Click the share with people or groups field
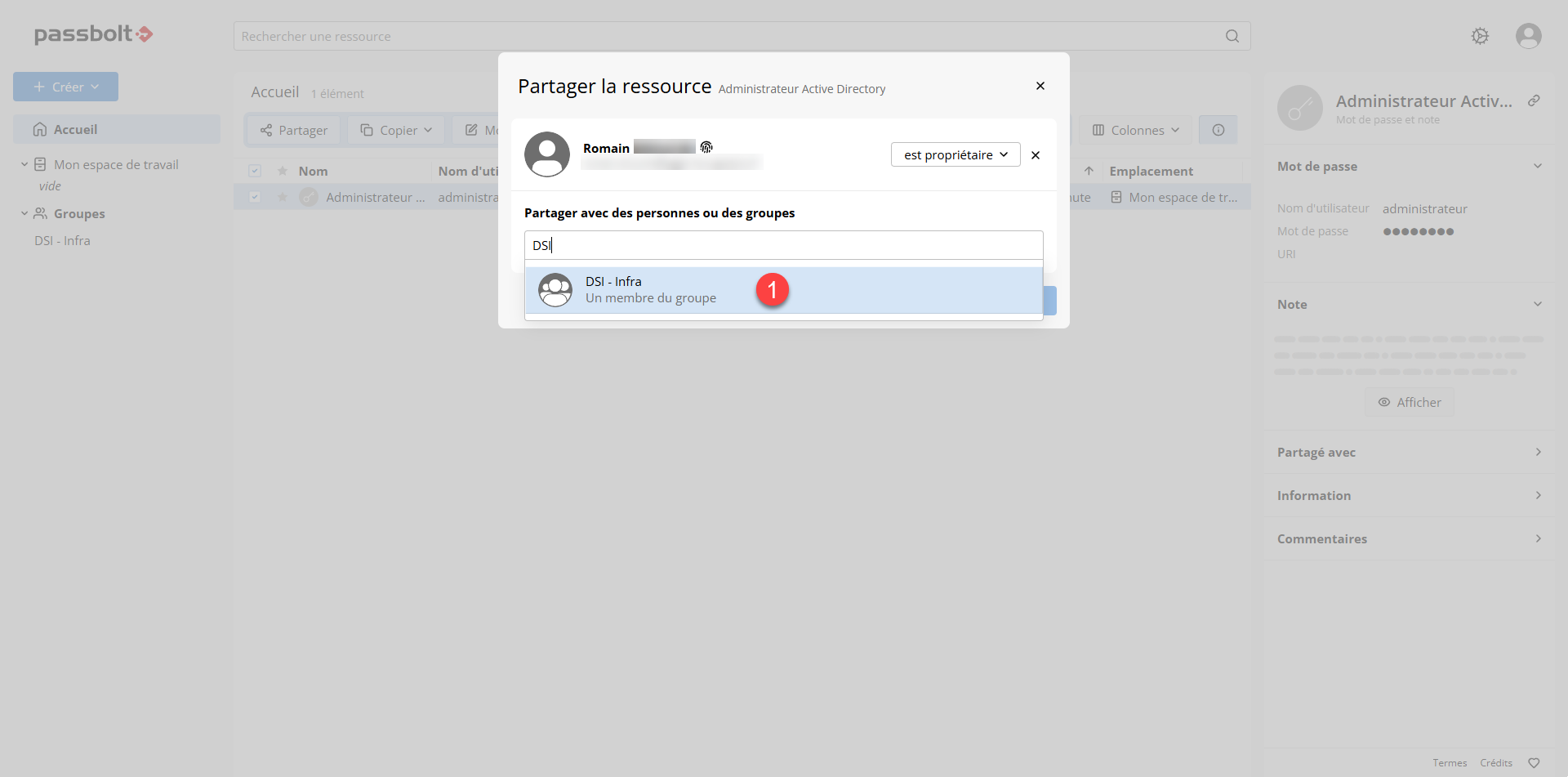Screen dimensions: 1568x777 (x=782, y=245)
